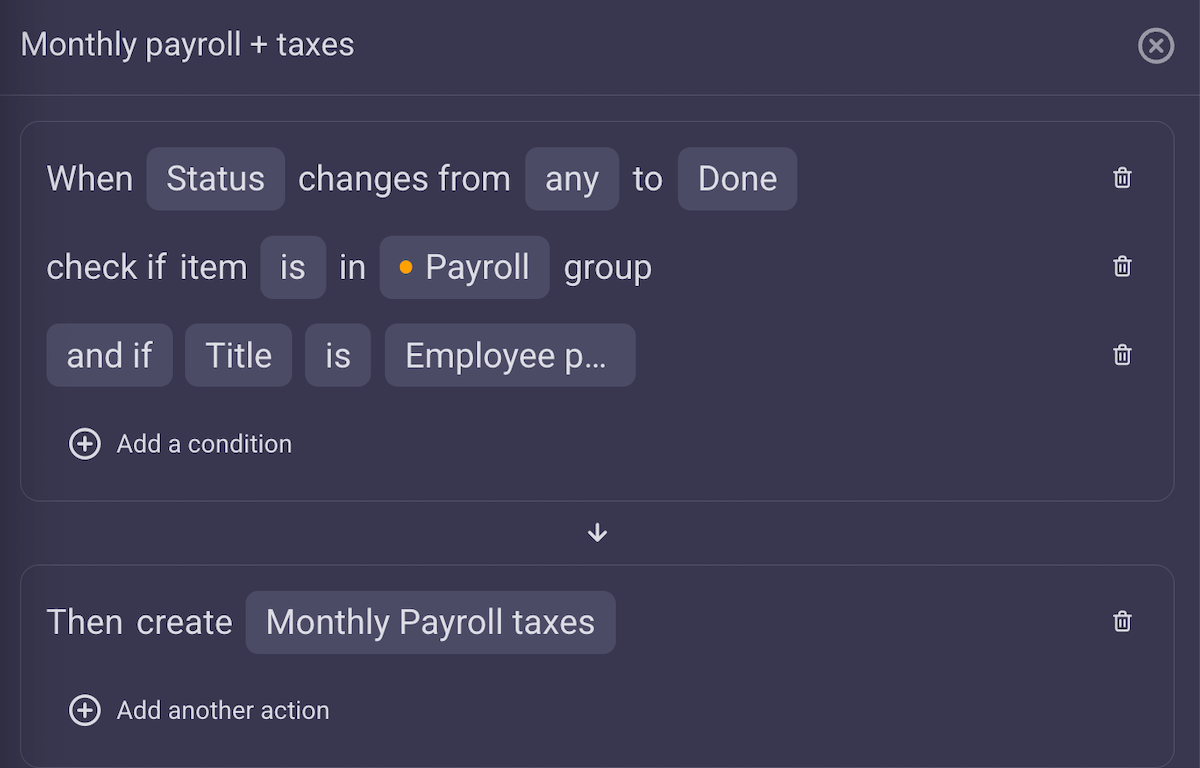The width and height of the screenshot is (1200, 768).
Task: Click the Monthly payroll + taxes title
Action: point(188,44)
